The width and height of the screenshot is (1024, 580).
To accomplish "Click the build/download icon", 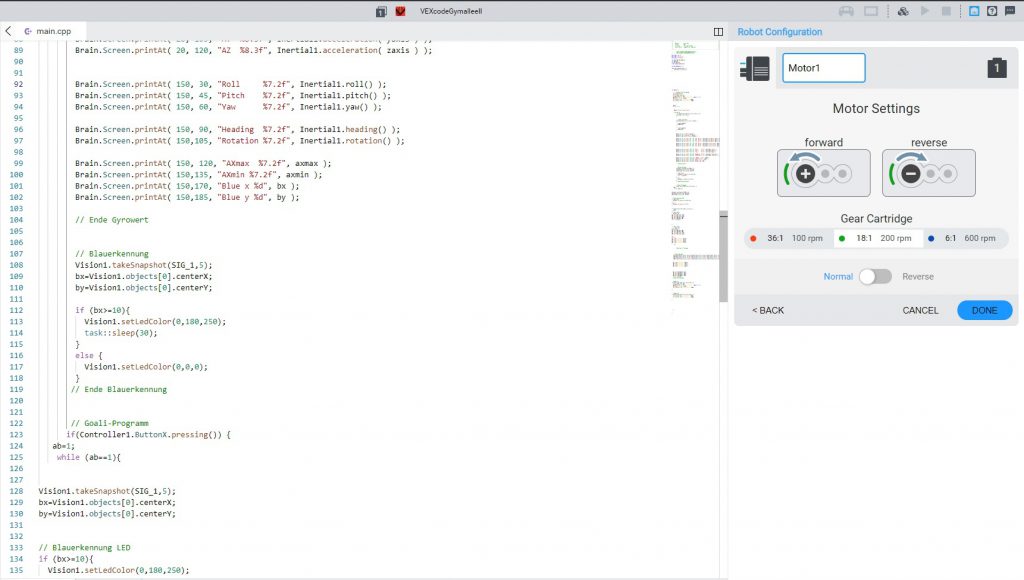I will click(903, 11).
